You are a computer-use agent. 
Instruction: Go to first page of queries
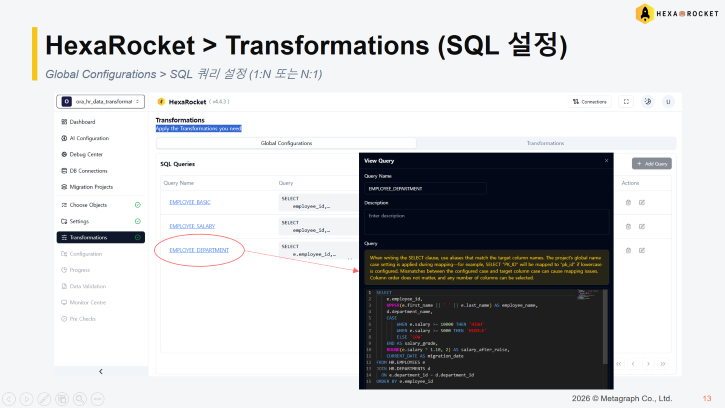pyautogui.click(x=619, y=364)
